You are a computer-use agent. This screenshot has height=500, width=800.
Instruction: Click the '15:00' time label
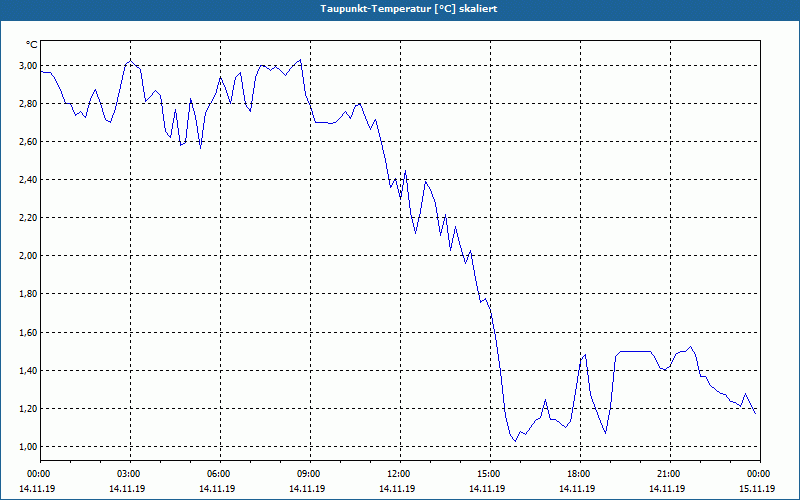click(489, 474)
